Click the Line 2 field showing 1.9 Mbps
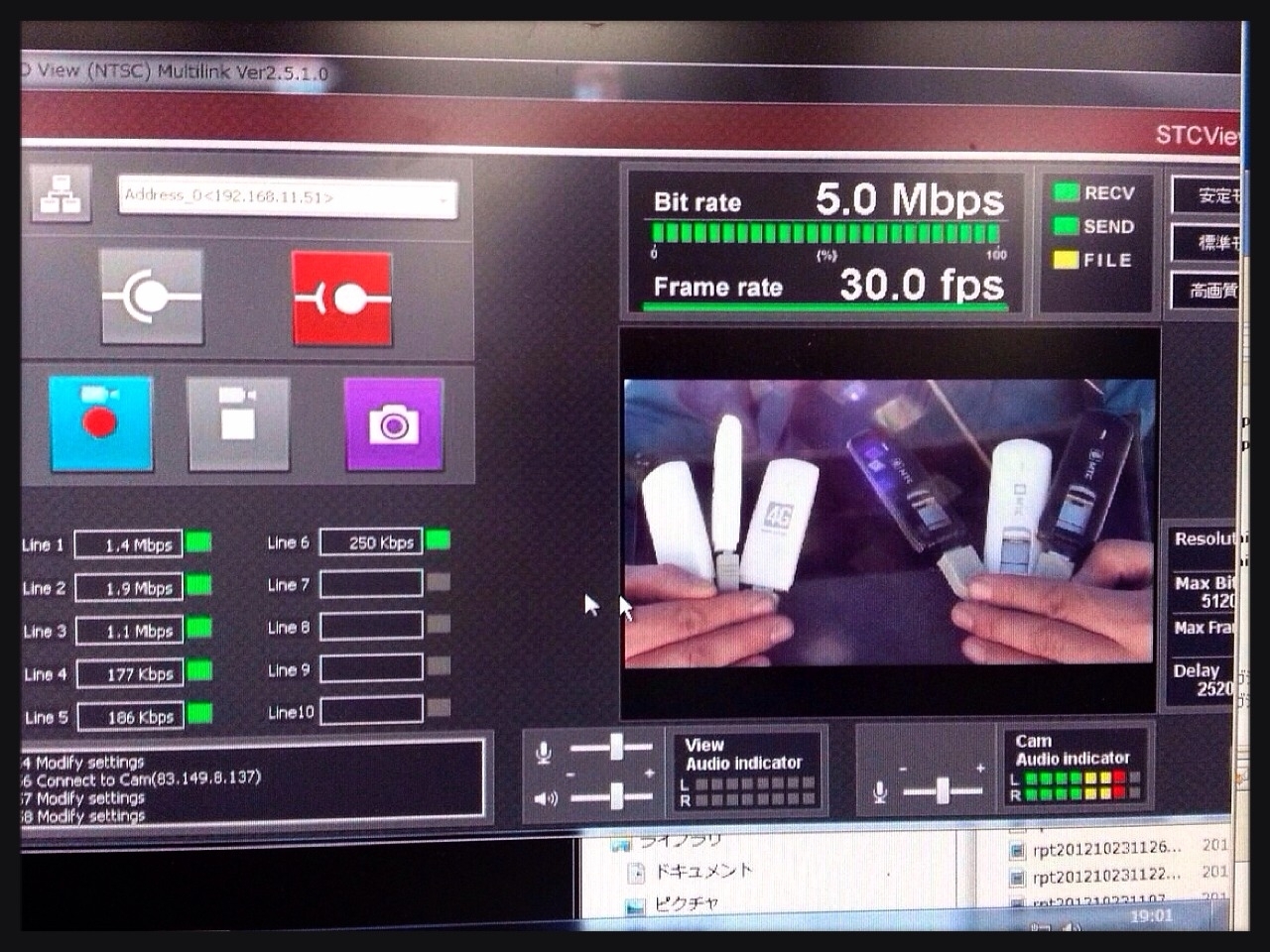The image size is (1270, 952). pos(129,587)
